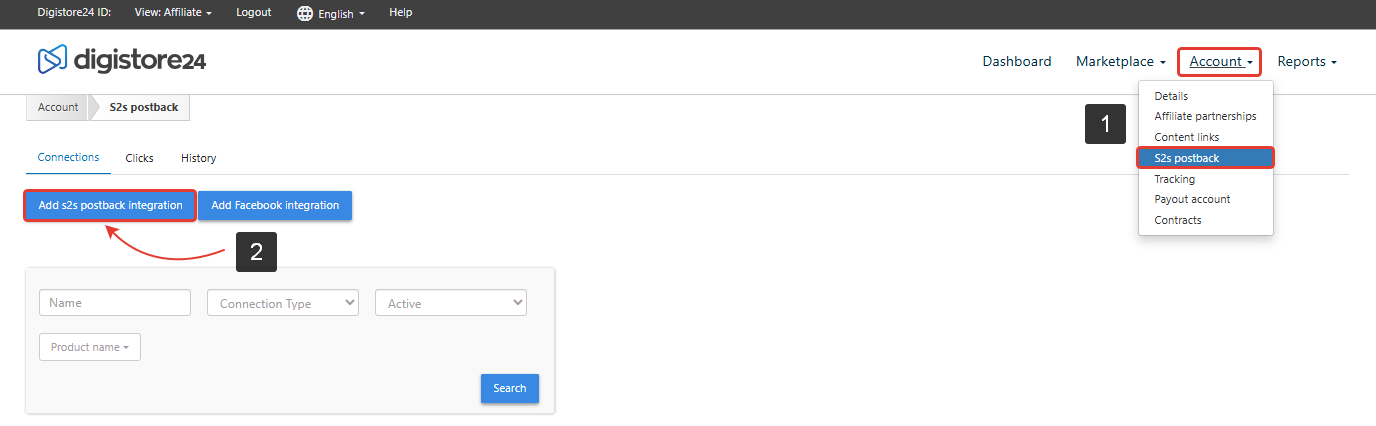The image size is (1376, 426).
Task: Click the globe language icon
Action: click(x=305, y=13)
